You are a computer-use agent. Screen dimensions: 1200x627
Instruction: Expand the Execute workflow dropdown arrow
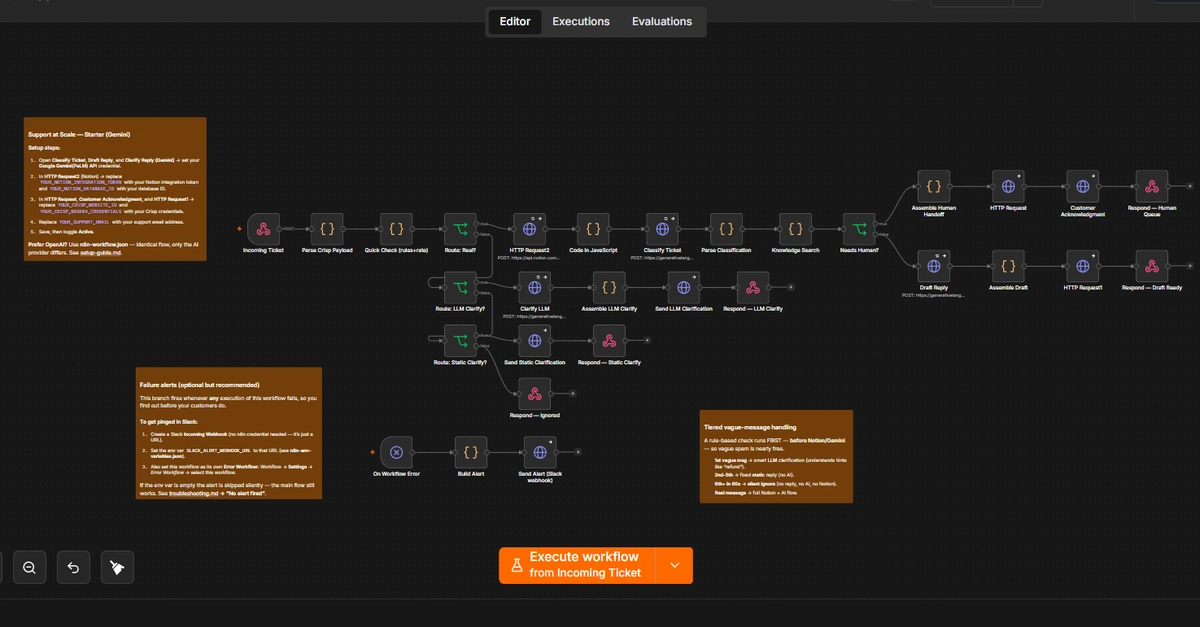point(675,565)
